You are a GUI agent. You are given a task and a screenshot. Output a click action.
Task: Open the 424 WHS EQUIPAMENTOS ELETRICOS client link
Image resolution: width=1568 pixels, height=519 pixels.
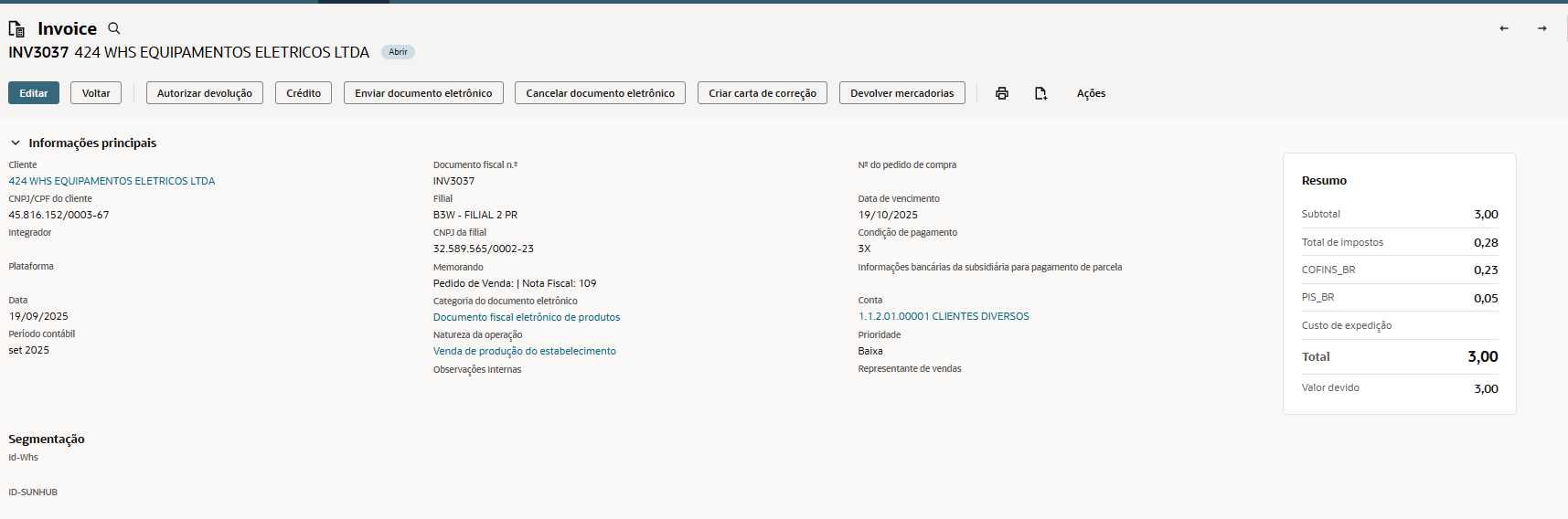[112, 181]
